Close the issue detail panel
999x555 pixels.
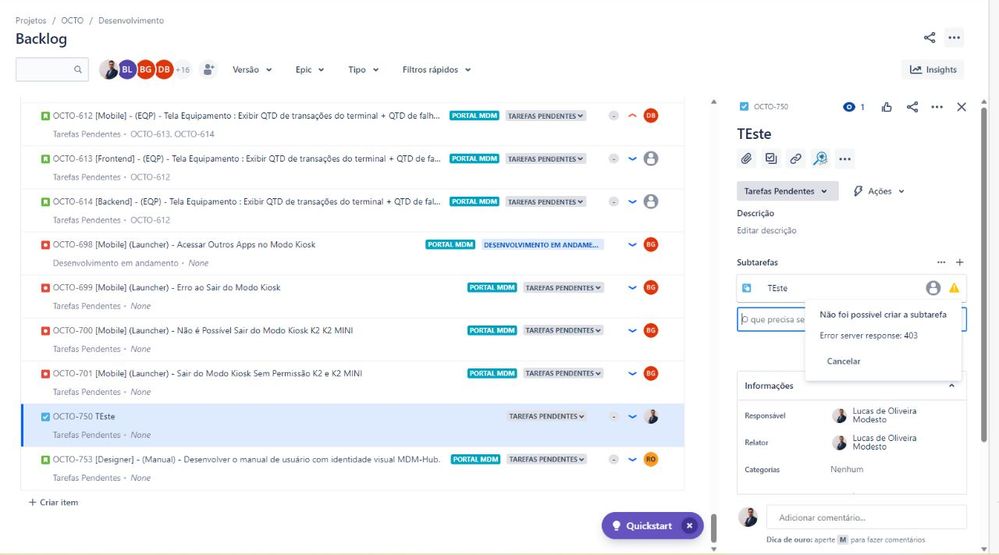[961, 107]
